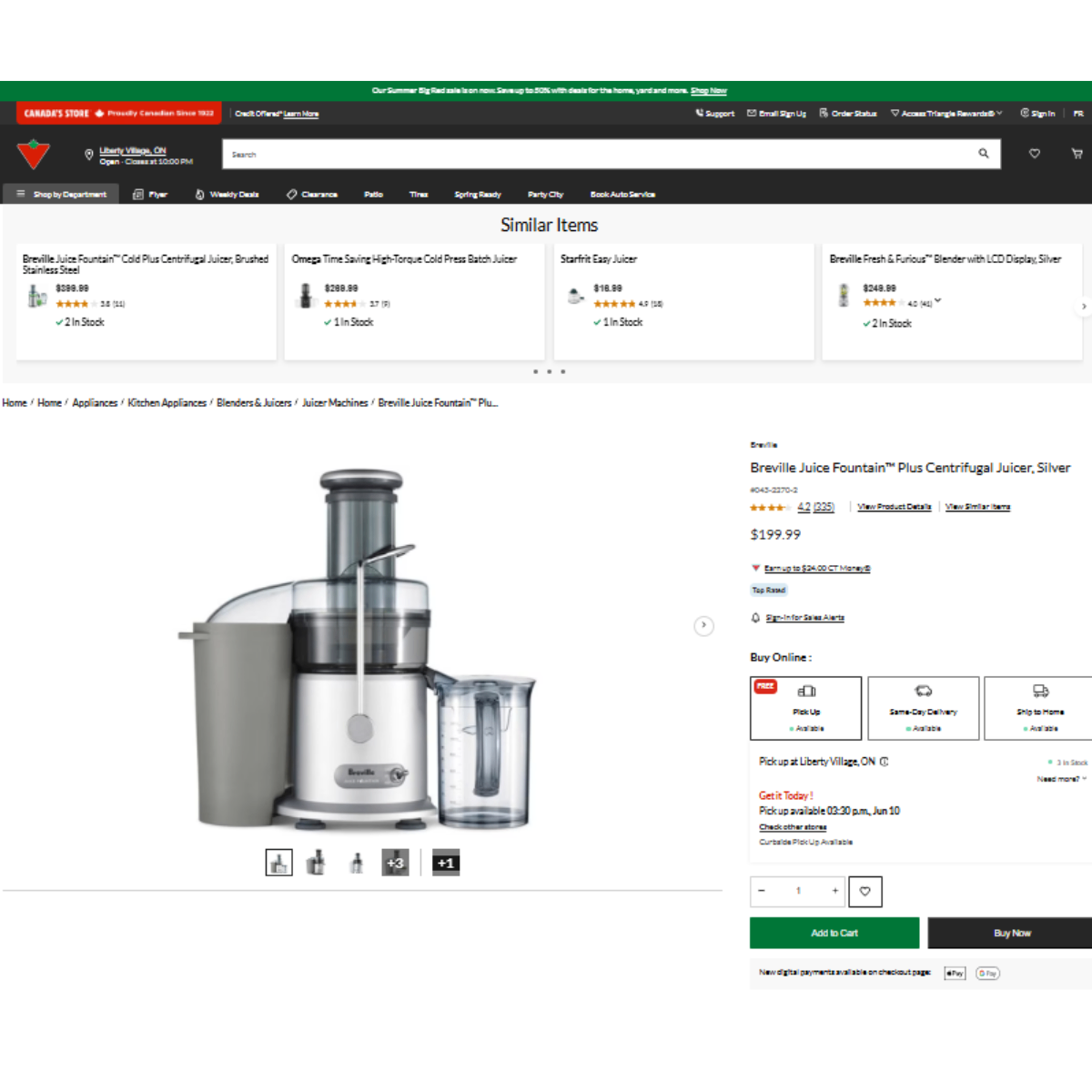Open the Tires nav item
The height and width of the screenshot is (1092, 1092).
pyautogui.click(x=419, y=195)
